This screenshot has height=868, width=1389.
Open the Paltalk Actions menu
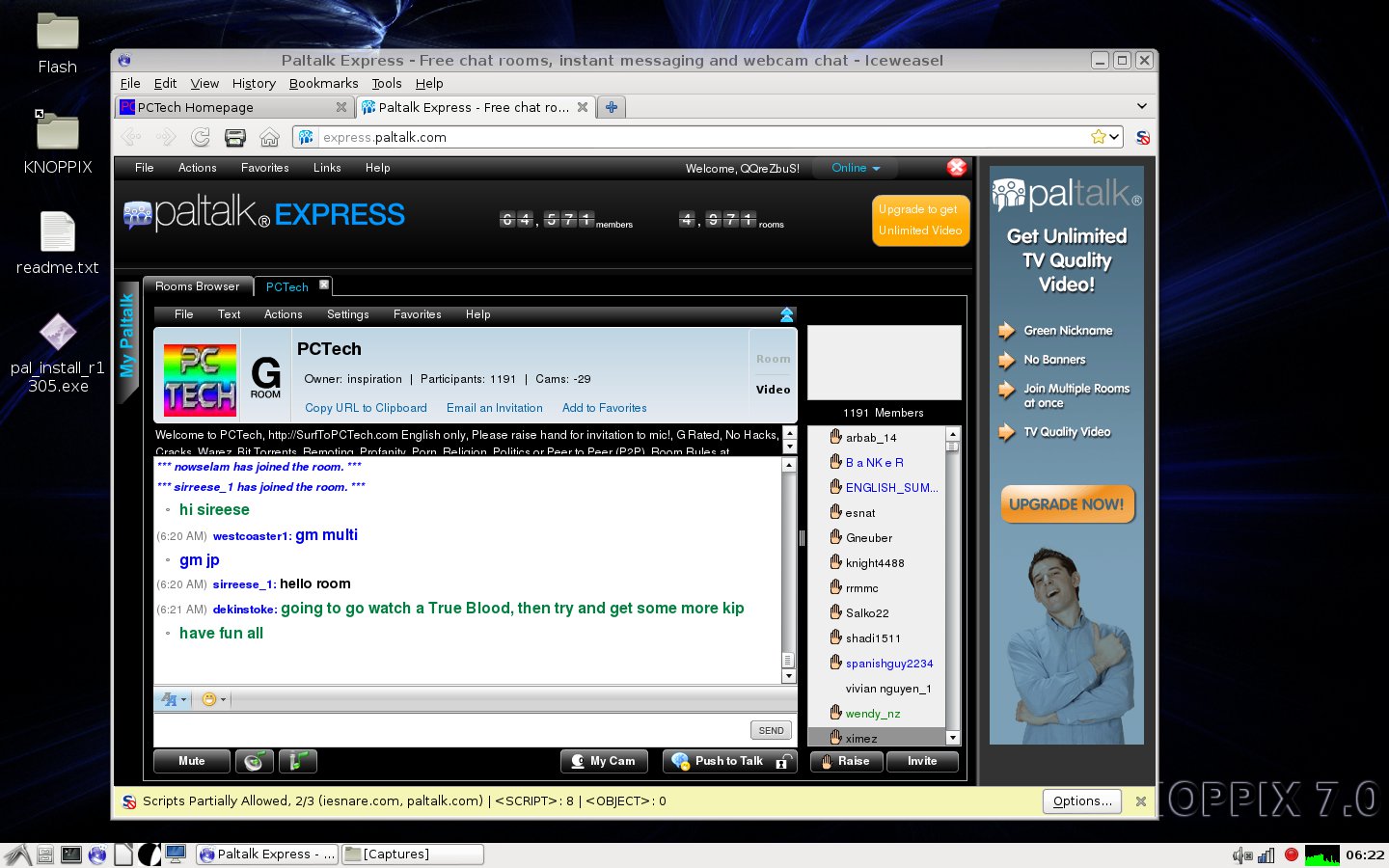click(197, 168)
